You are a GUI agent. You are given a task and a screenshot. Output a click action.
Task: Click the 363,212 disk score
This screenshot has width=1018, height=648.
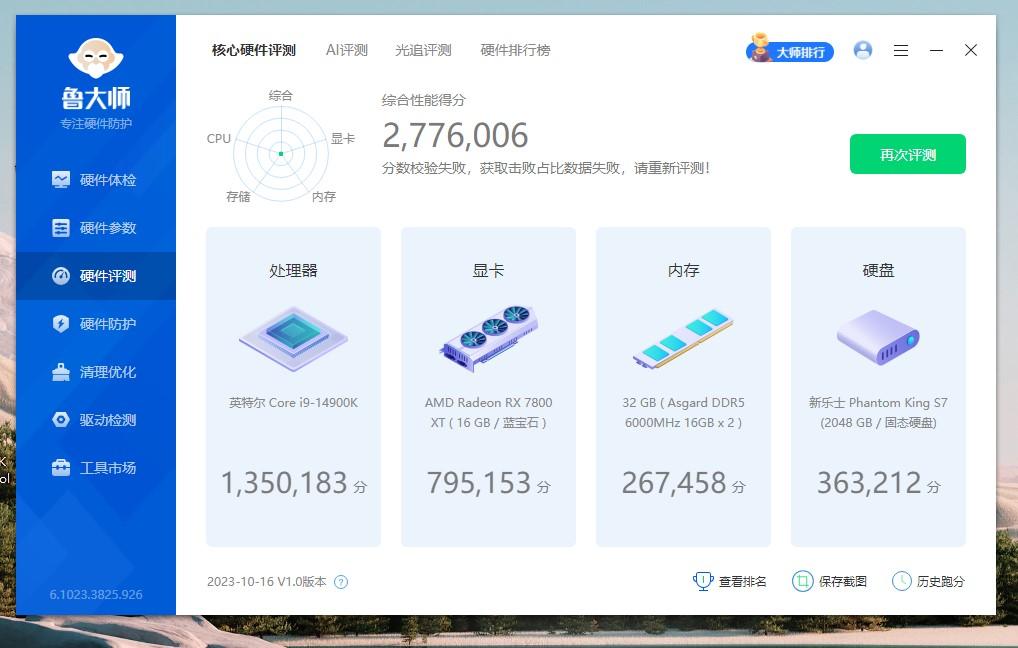(869, 483)
